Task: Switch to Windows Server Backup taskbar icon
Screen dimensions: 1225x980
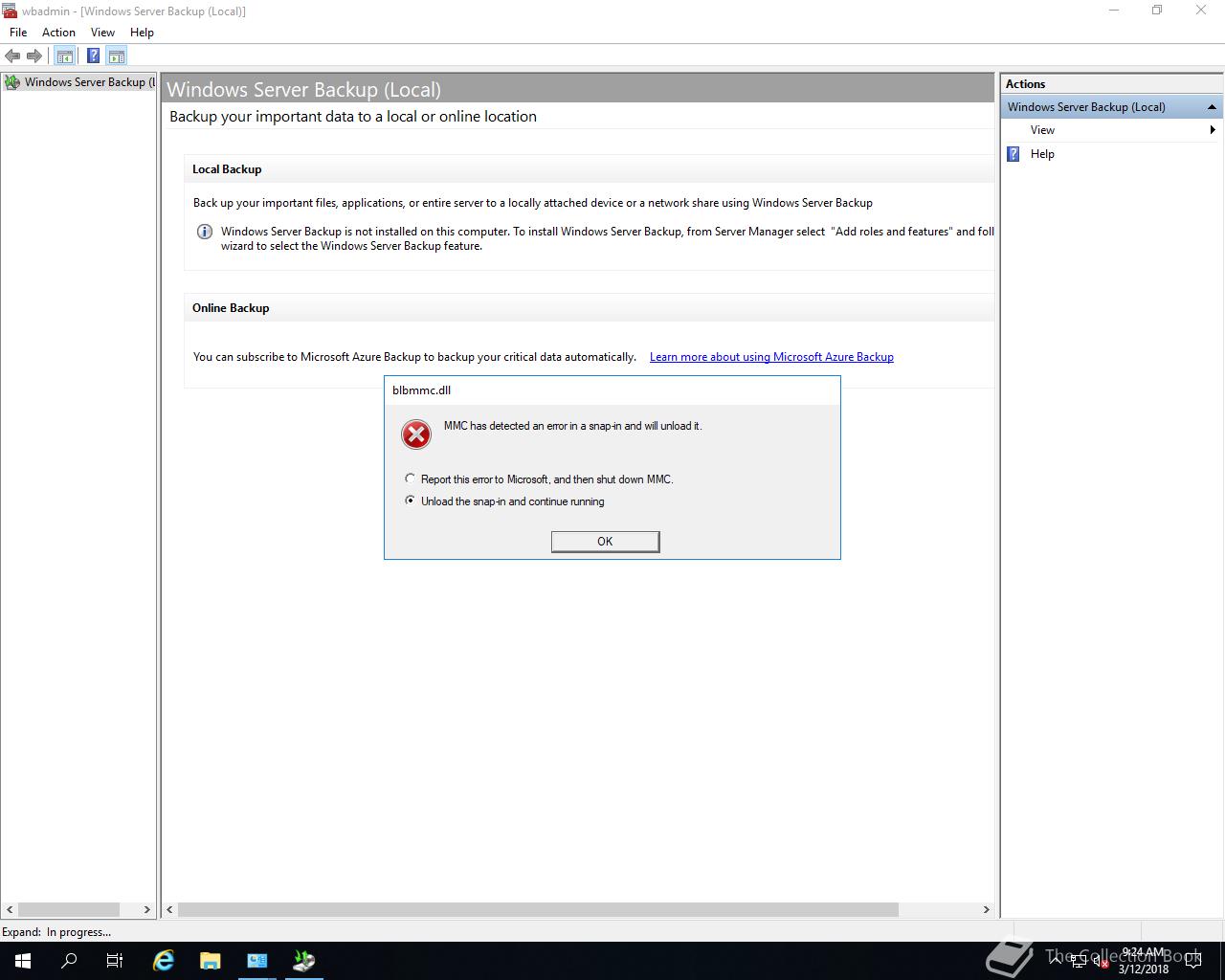Action: click(x=303, y=961)
